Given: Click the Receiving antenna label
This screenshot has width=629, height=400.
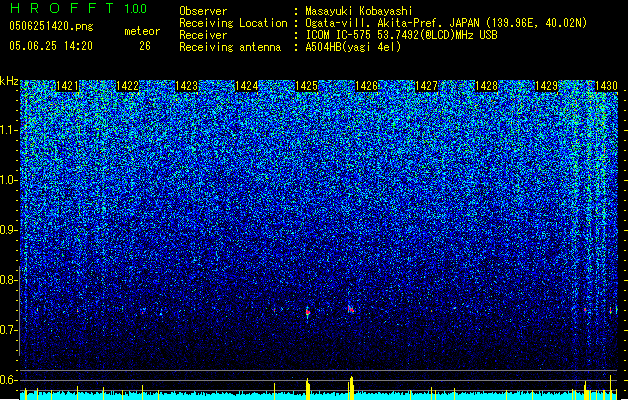Looking at the screenshot, I should point(230,47).
